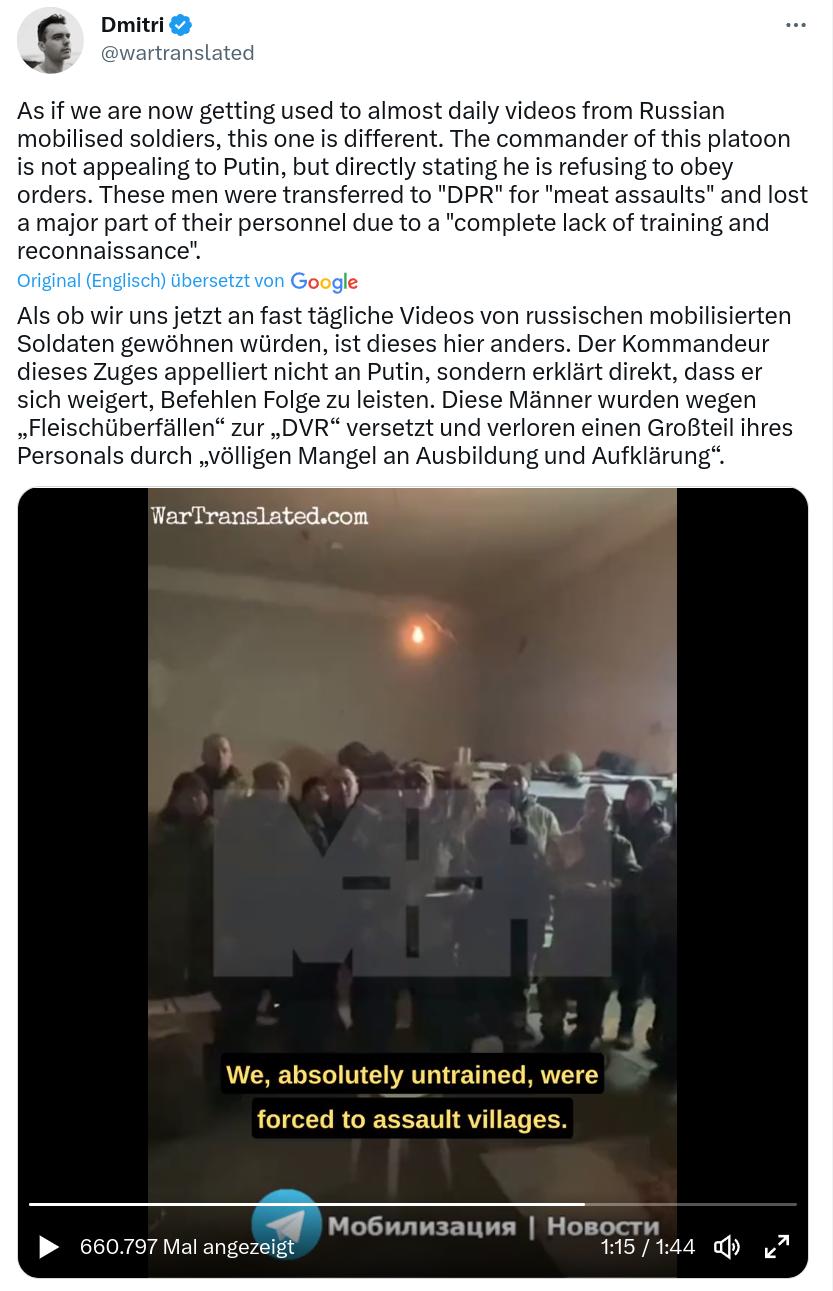Play the video using the play button

click(x=48, y=1247)
